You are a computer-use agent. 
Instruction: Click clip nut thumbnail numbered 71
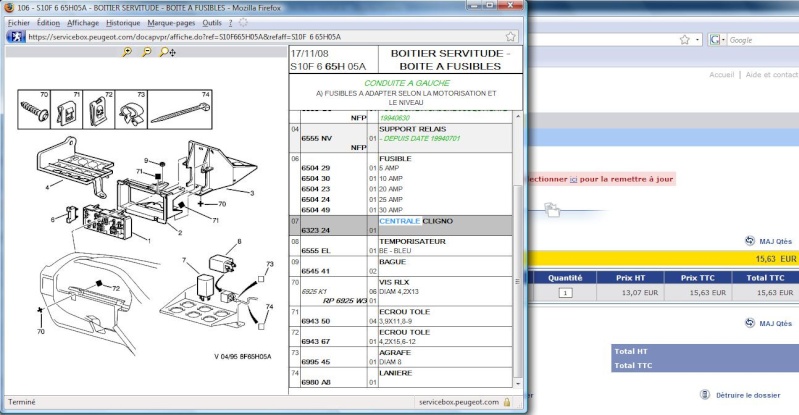coord(67,110)
